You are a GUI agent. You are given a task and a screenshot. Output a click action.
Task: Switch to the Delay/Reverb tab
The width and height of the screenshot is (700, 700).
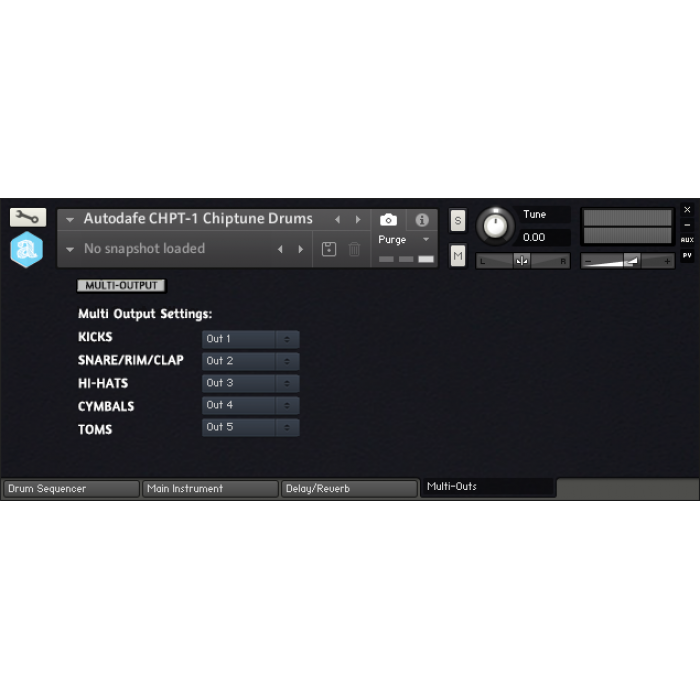349,488
